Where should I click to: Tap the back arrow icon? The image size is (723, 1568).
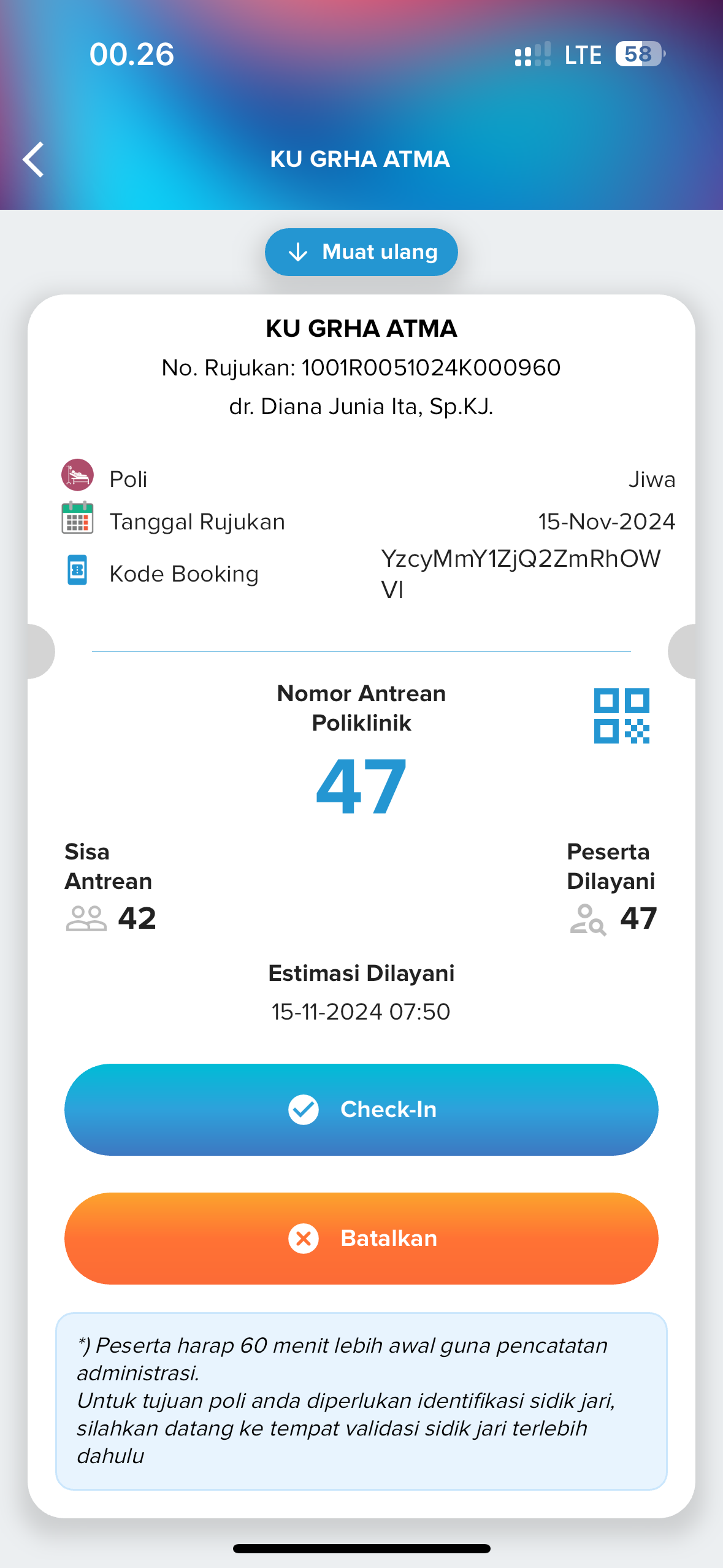pos(33,159)
